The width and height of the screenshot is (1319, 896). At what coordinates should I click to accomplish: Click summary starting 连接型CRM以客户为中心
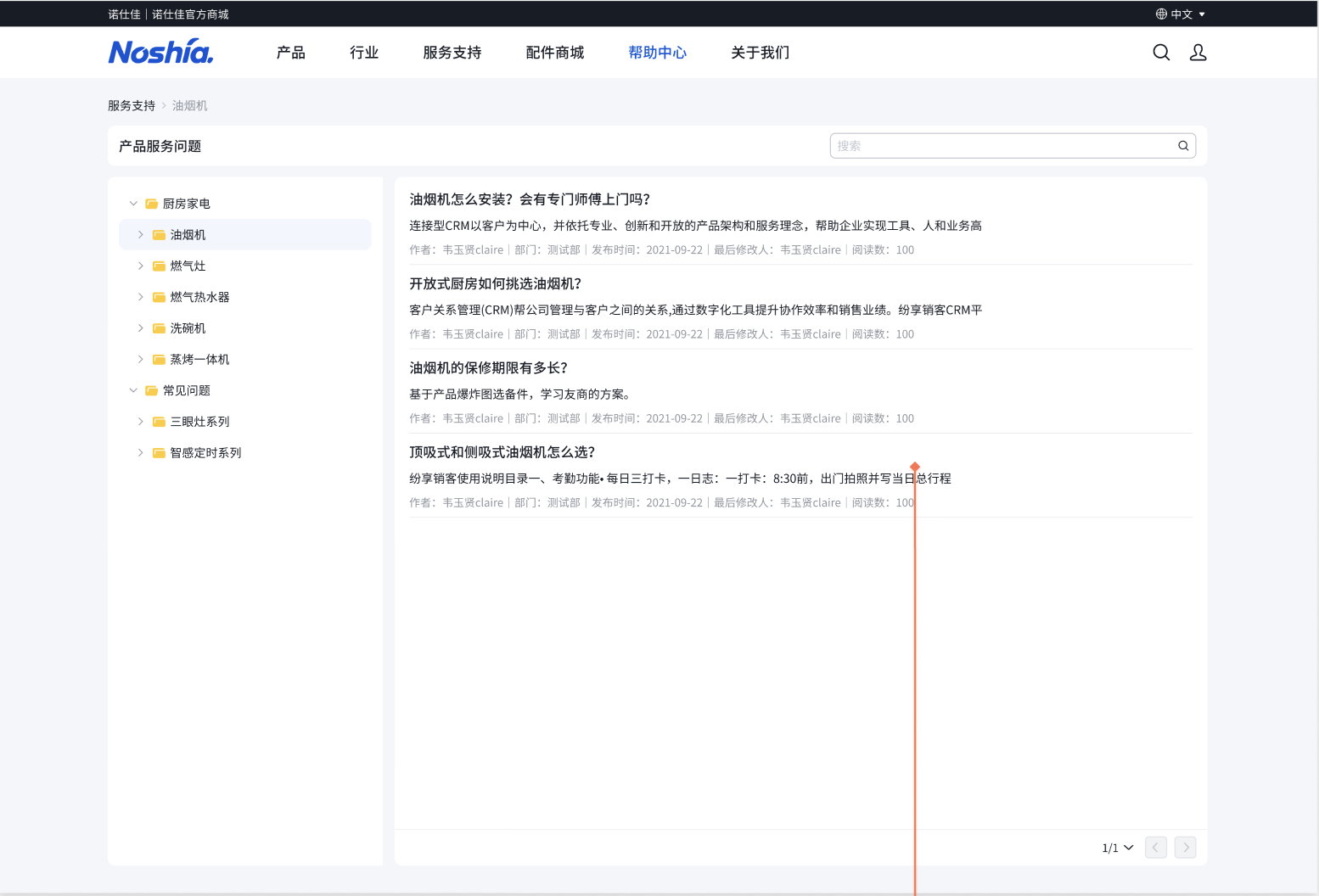[x=696, y=226]
